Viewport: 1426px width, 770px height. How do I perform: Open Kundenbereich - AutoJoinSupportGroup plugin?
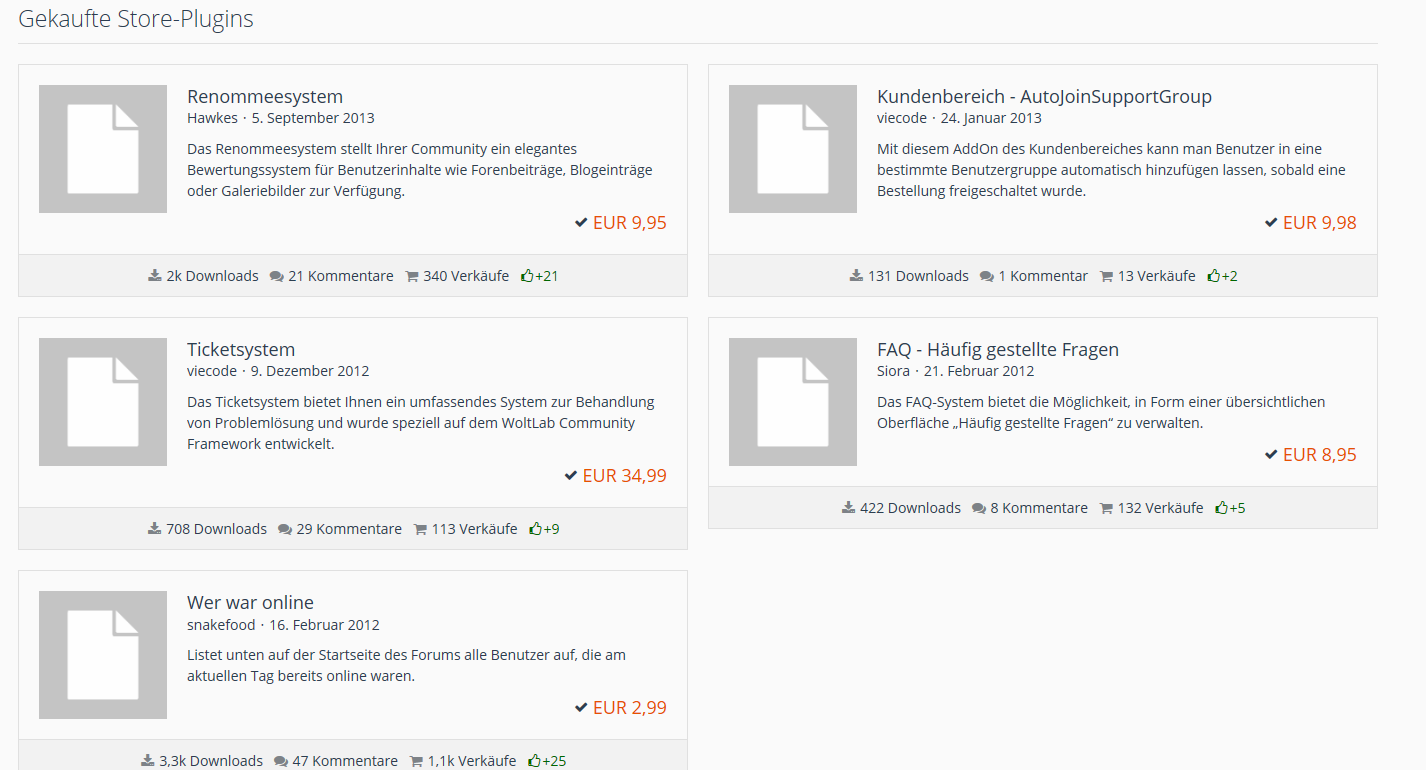coord(1044,97)
